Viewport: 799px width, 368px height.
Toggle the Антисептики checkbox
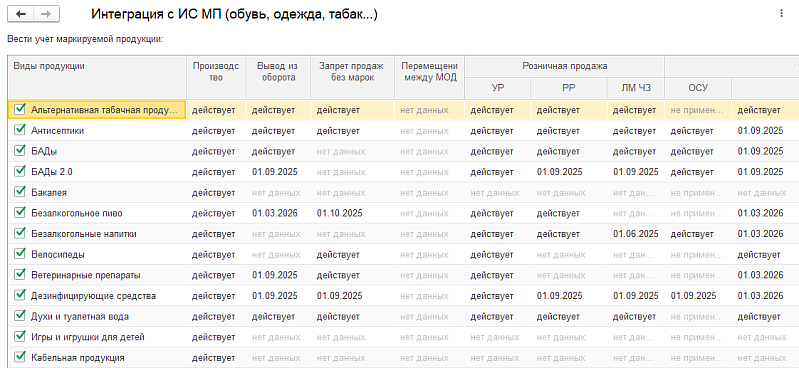click(x=20, y=130)
